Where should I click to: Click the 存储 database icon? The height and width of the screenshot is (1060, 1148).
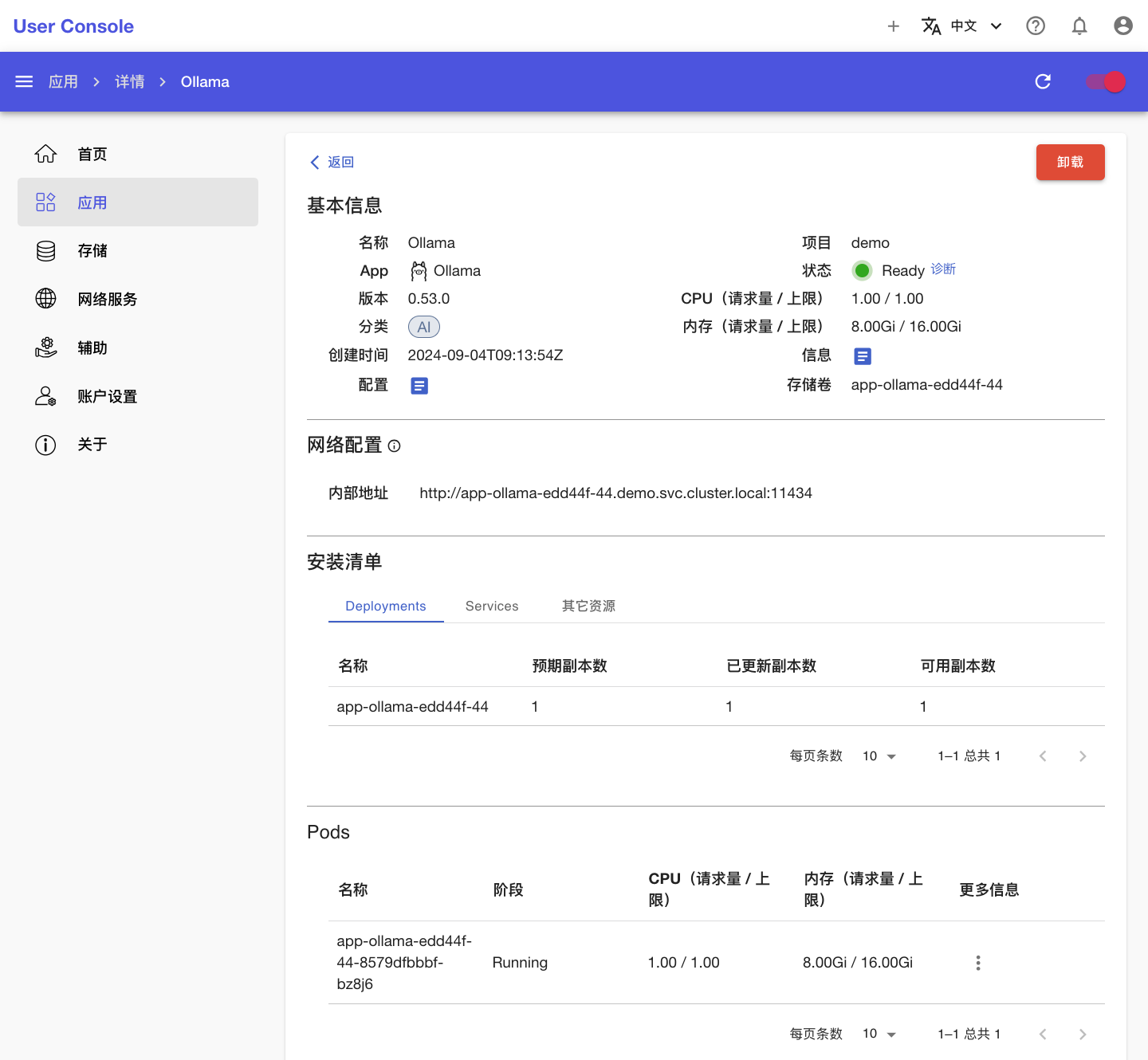point(45,251)
